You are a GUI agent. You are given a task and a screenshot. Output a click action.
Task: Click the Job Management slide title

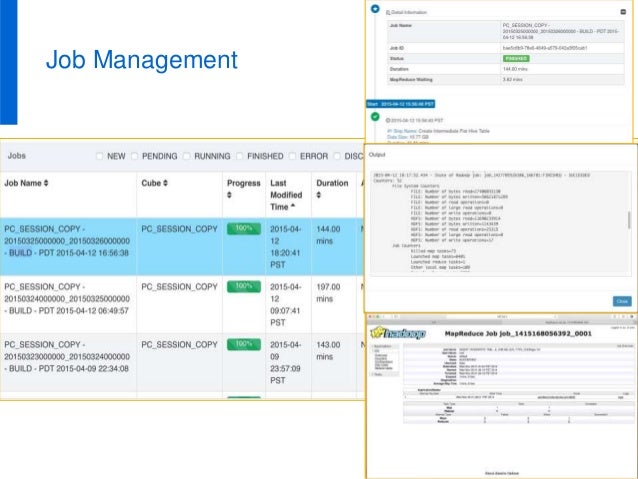tap(142, 60)
